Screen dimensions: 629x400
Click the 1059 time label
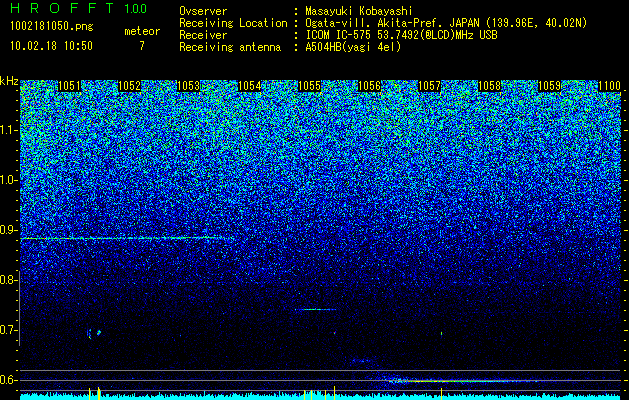[x=549, y=86]
